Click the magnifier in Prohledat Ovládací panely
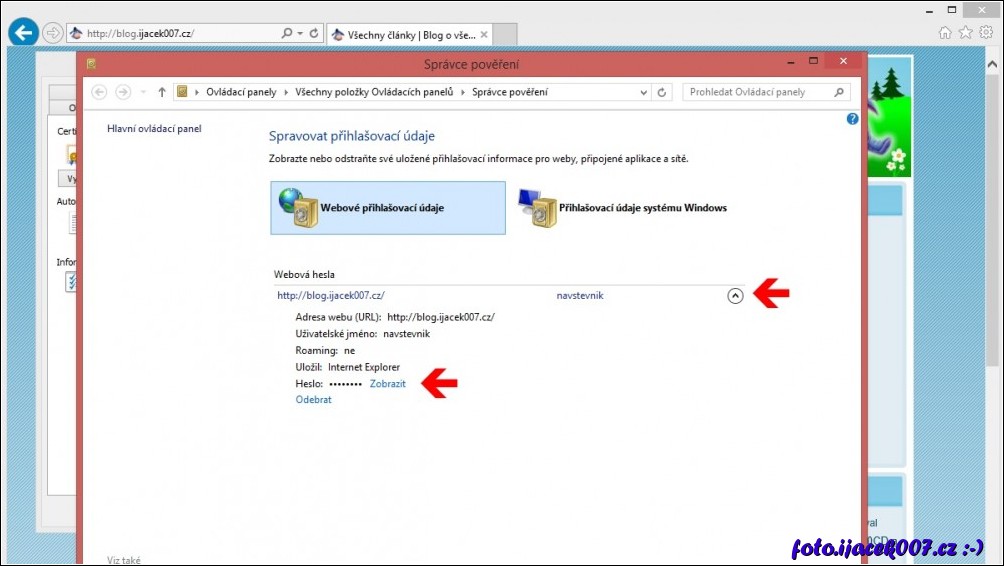1004x566 pixels. pyautogui.click(x=839, y=92)
